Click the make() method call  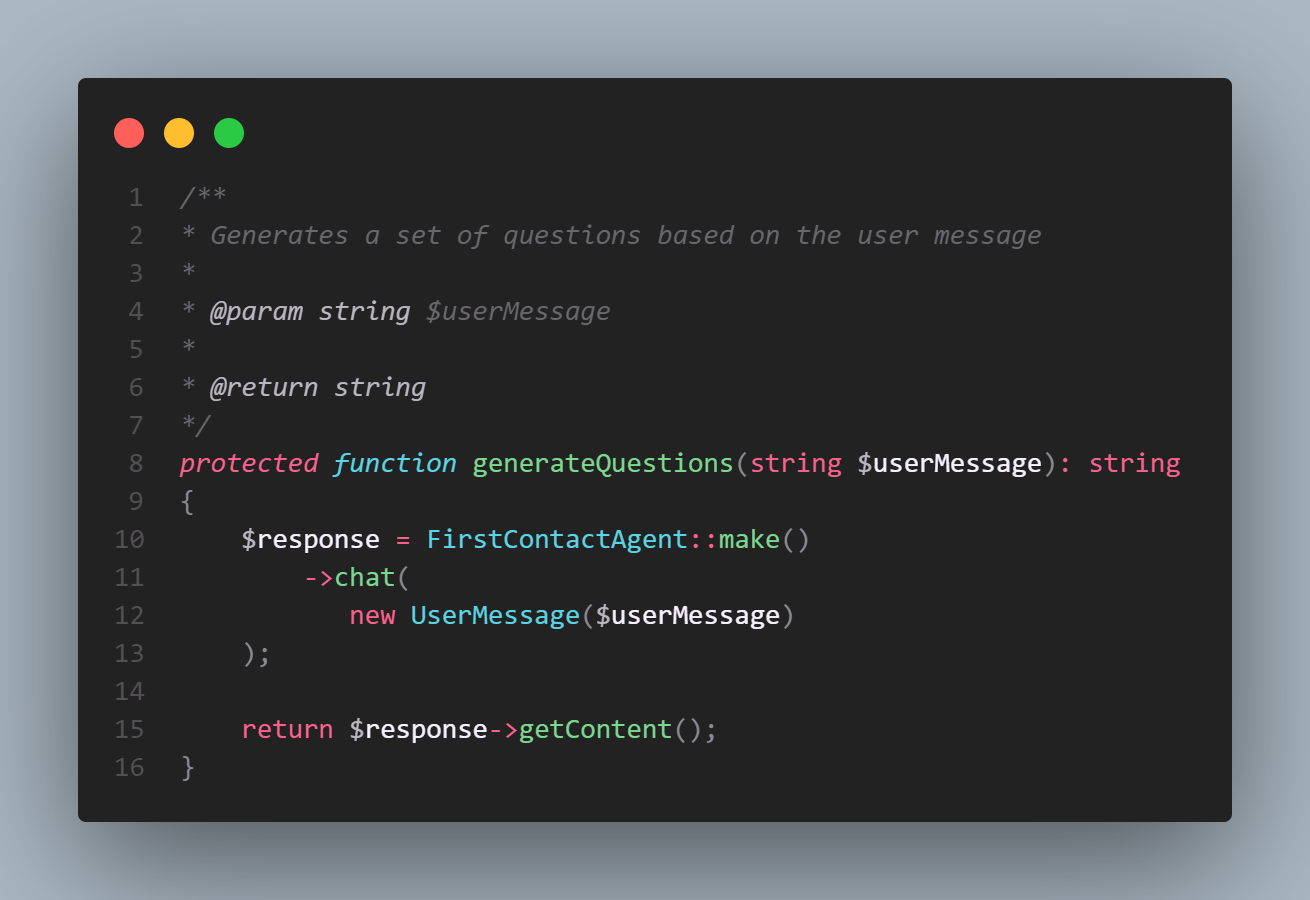tap(764, 540)
